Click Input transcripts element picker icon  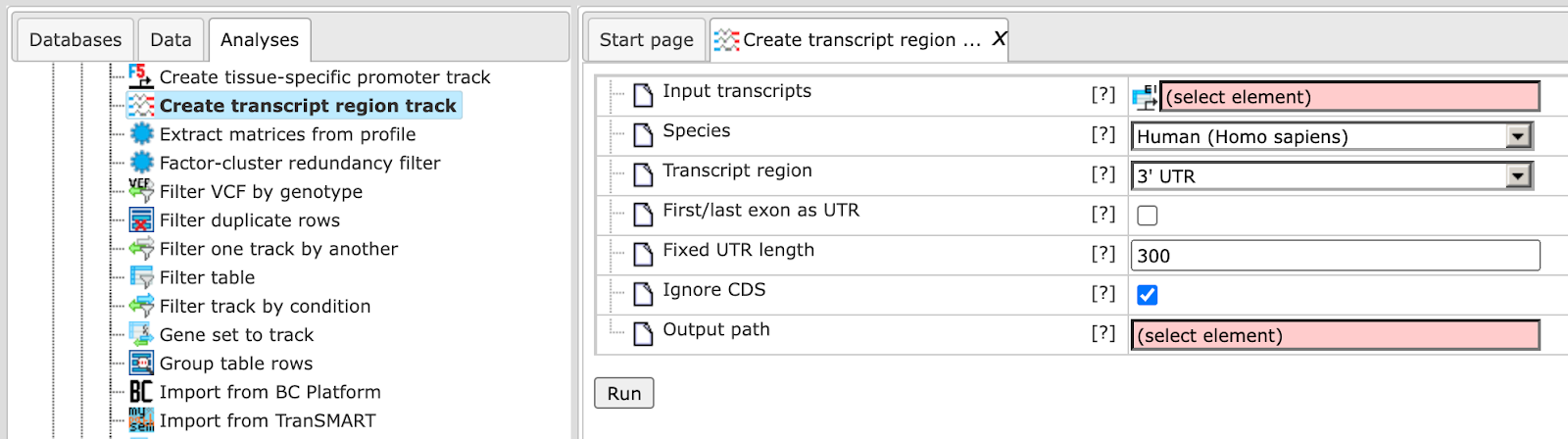(1145, 96)
